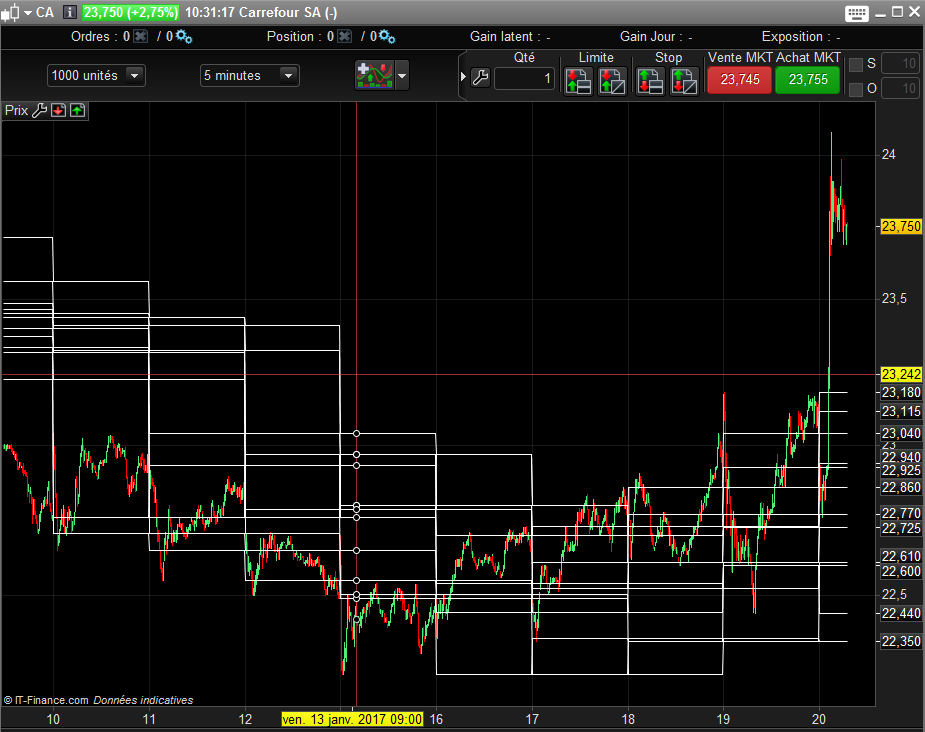Open the virtual keyboard icon in title bar
The image size is (925, 732).
click(856, 13)
